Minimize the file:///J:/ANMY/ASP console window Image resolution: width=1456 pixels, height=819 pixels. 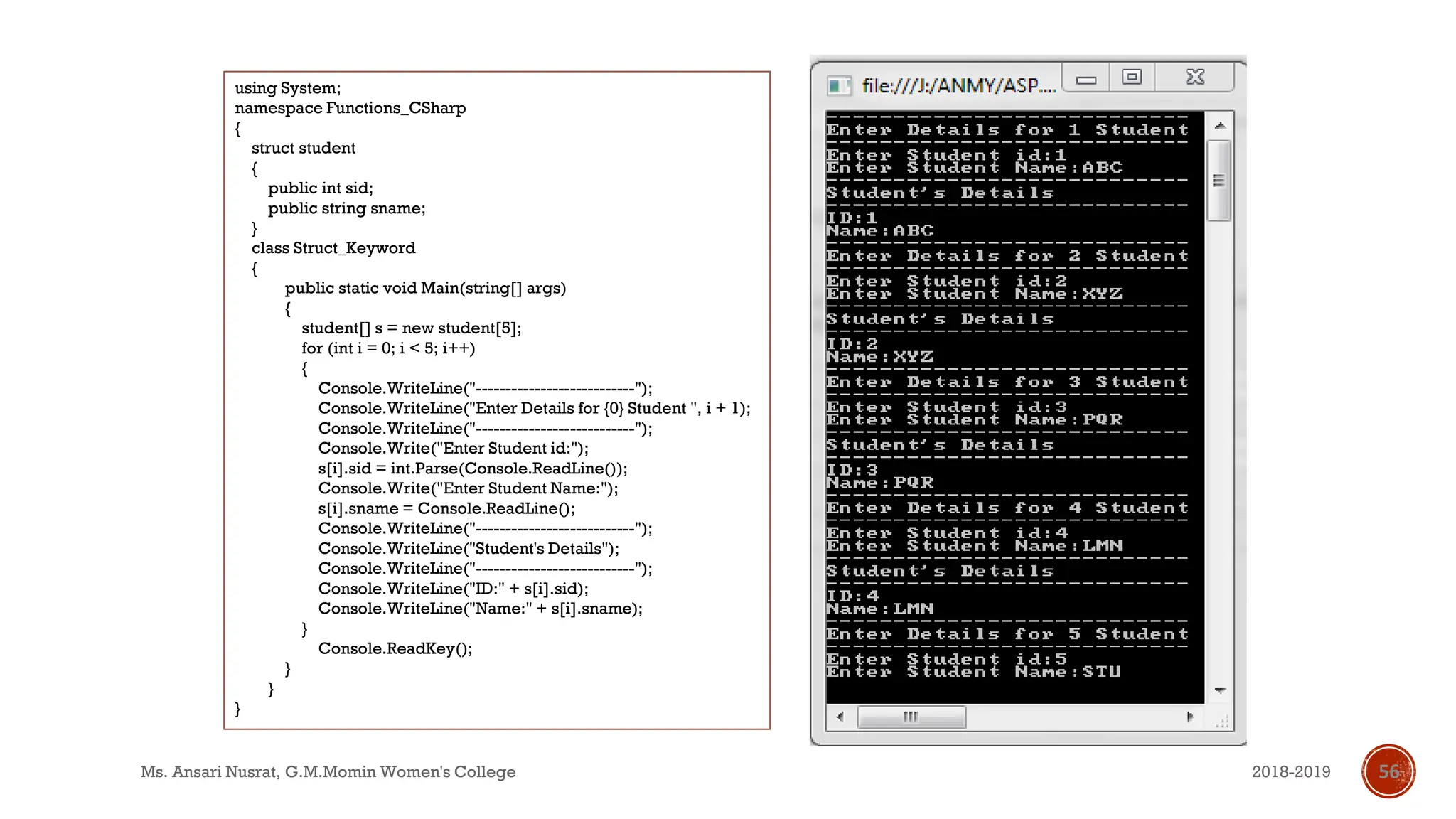click(1086, 78)
